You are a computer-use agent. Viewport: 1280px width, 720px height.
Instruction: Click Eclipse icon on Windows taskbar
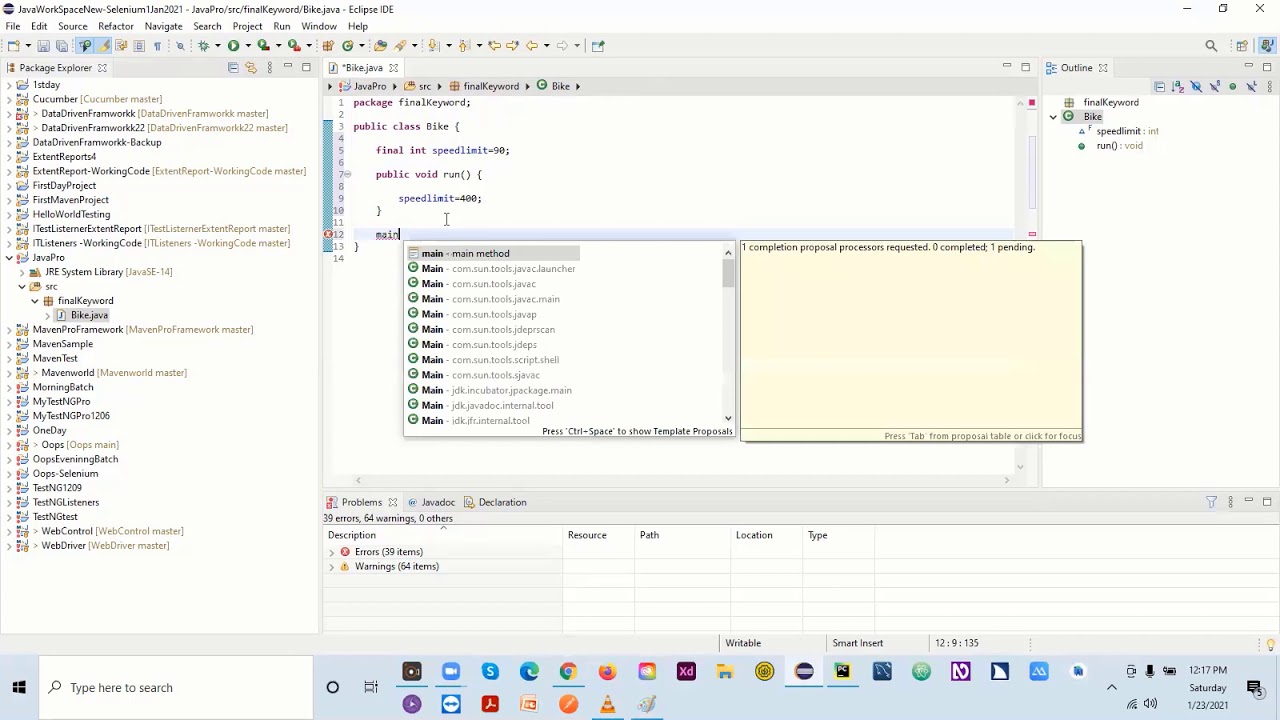point(804,671)
